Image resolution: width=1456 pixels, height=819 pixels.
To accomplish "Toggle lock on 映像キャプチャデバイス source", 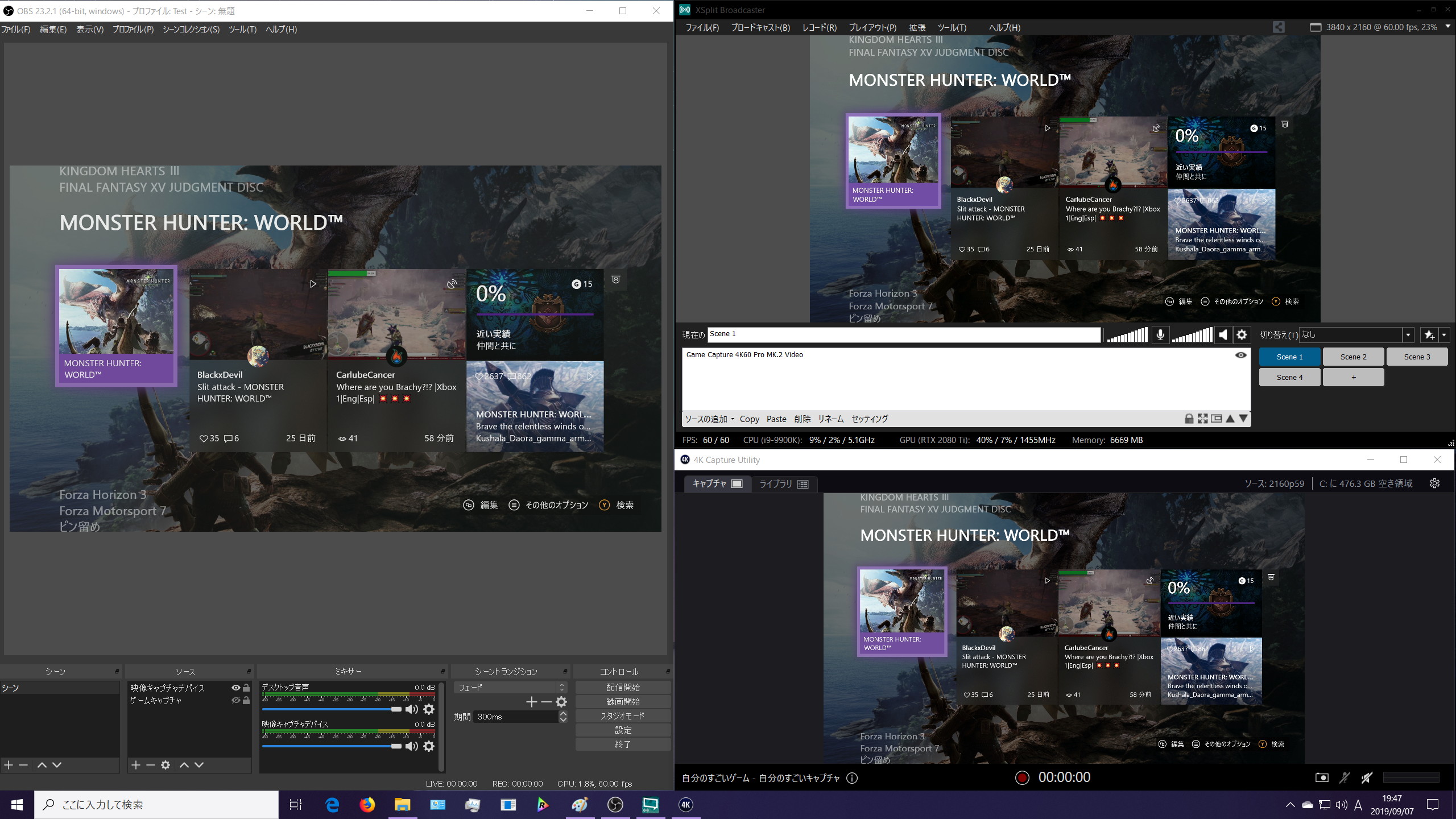I will click(246, 688).
